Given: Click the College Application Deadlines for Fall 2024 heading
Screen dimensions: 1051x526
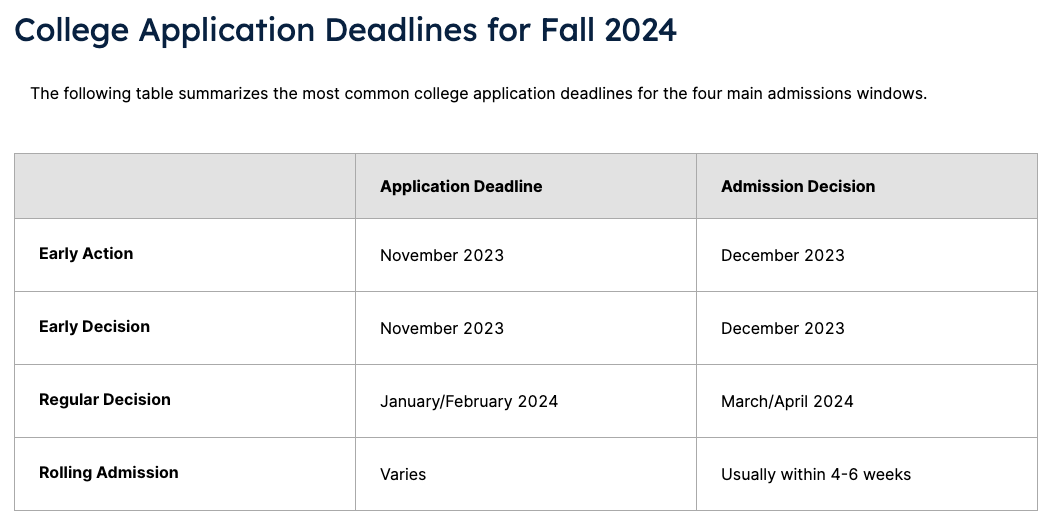Looking at the screenshot, I should (x=345, y=31).
